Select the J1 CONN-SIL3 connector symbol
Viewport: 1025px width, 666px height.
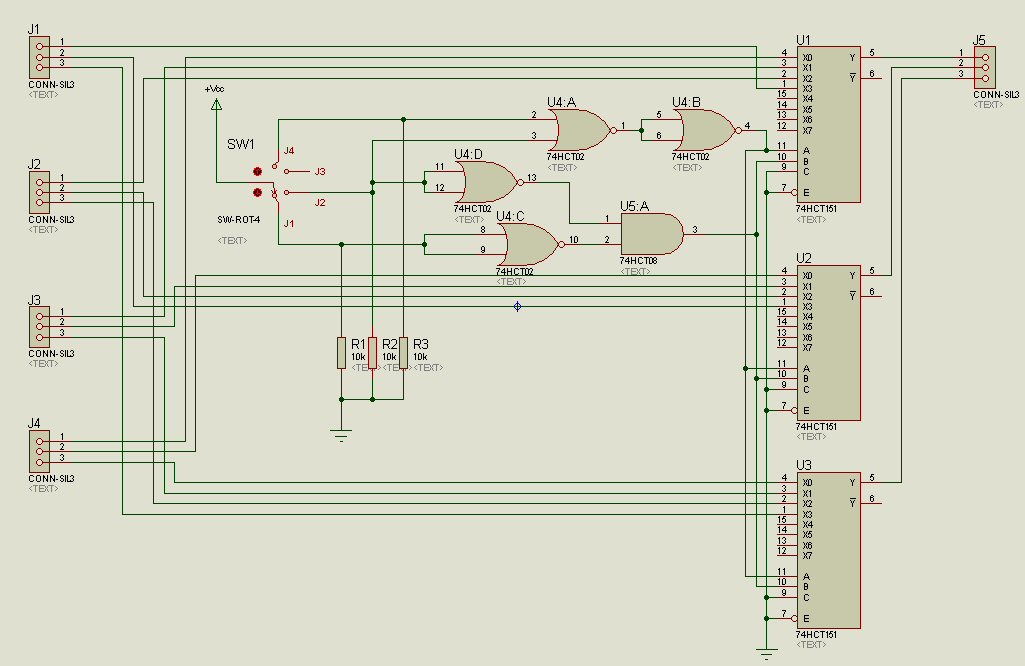39,57
